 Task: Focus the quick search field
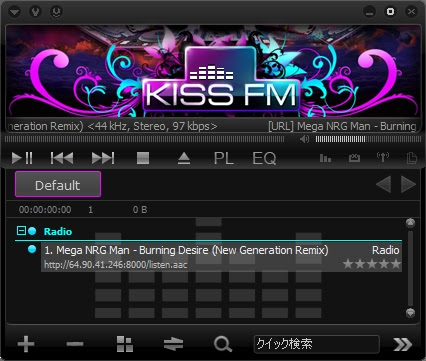coord(316,344)
